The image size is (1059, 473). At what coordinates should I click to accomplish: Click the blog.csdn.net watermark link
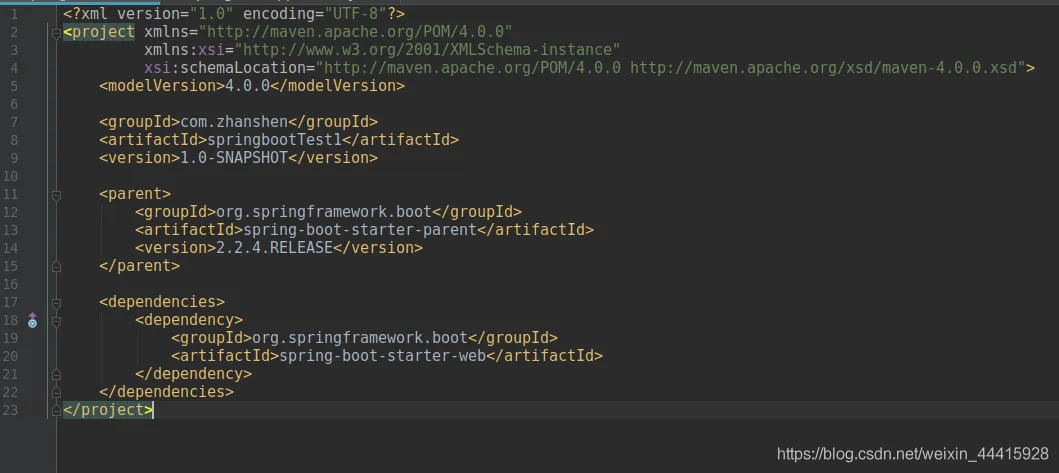click(x=912, y=454)
